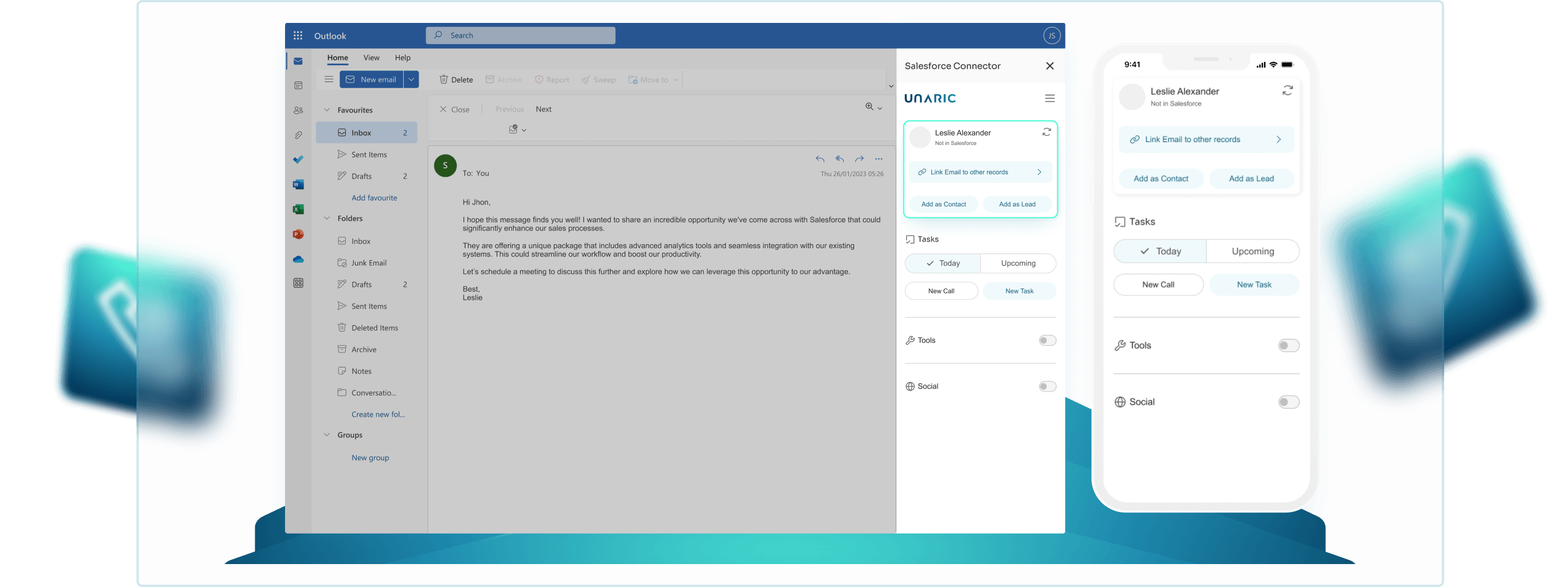The image size is (1568, 587).
Task: Open the Deleted Items folder
Action: click(x=375, y=328)
